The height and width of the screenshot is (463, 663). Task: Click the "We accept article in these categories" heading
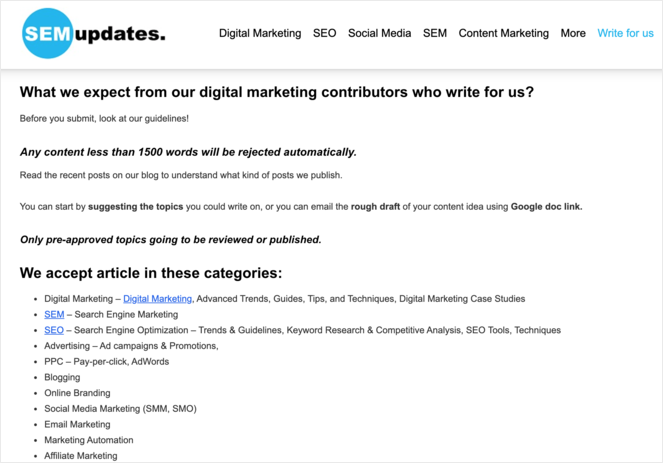[x=151, y=272]
